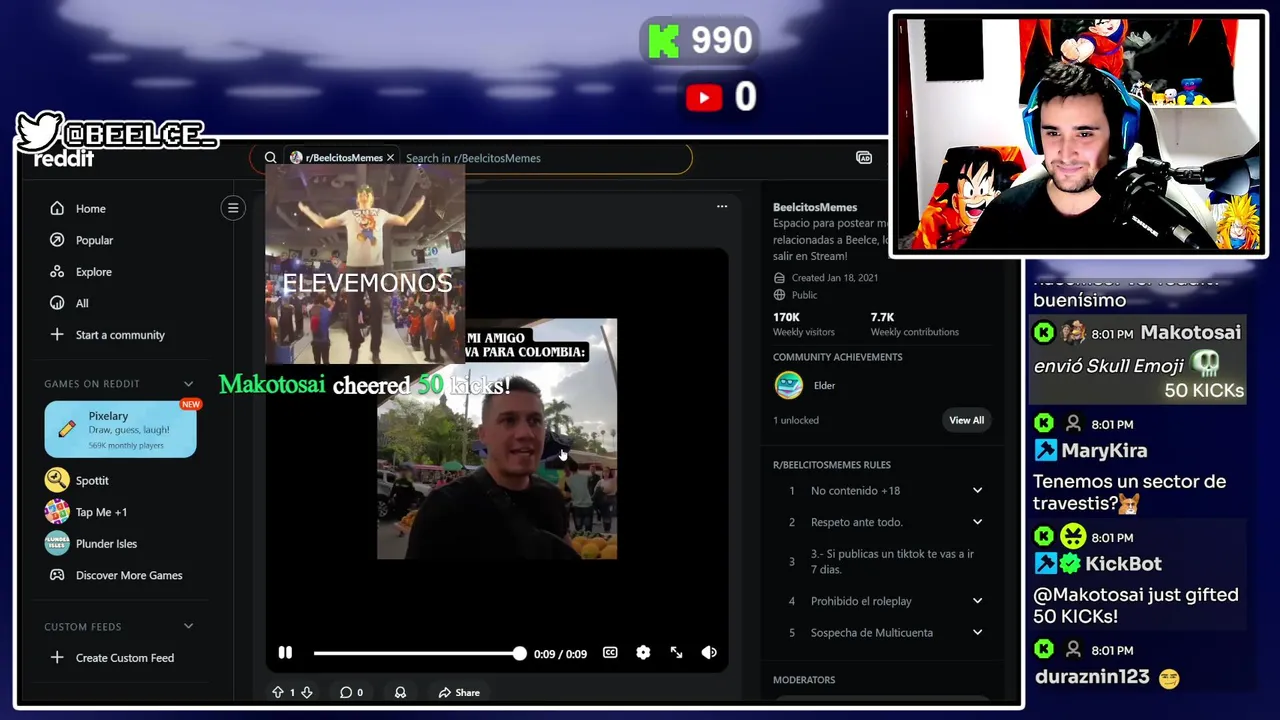Screen dimensions: 1280x720
Task: Click Created Jan 18, 2021 text
Action: (834, 278)
